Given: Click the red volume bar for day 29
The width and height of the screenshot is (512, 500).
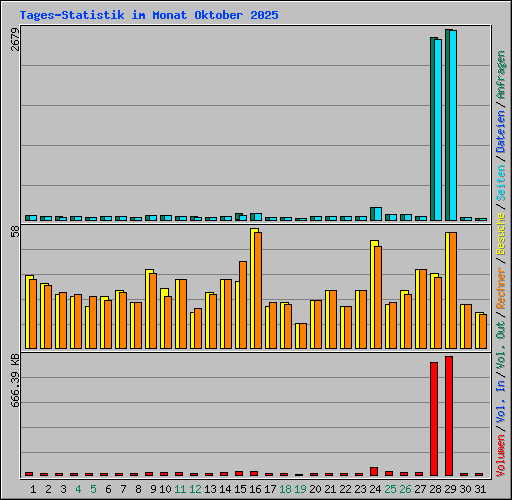Looking at the screenshot, I should pos(449,416).
